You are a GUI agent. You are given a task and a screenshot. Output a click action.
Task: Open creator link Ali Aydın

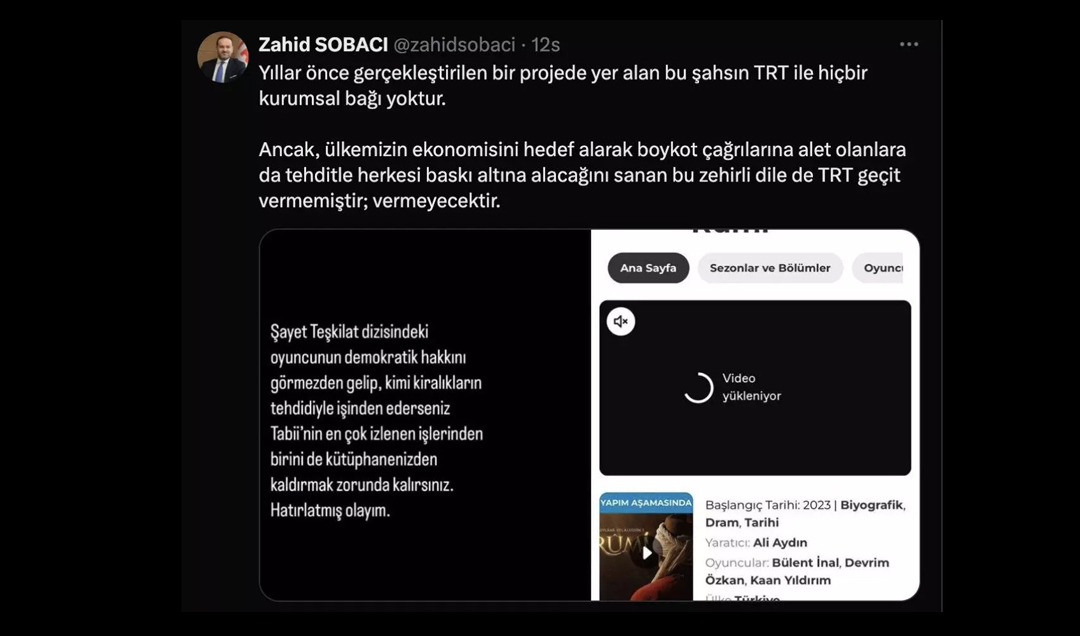coord(780,543)
